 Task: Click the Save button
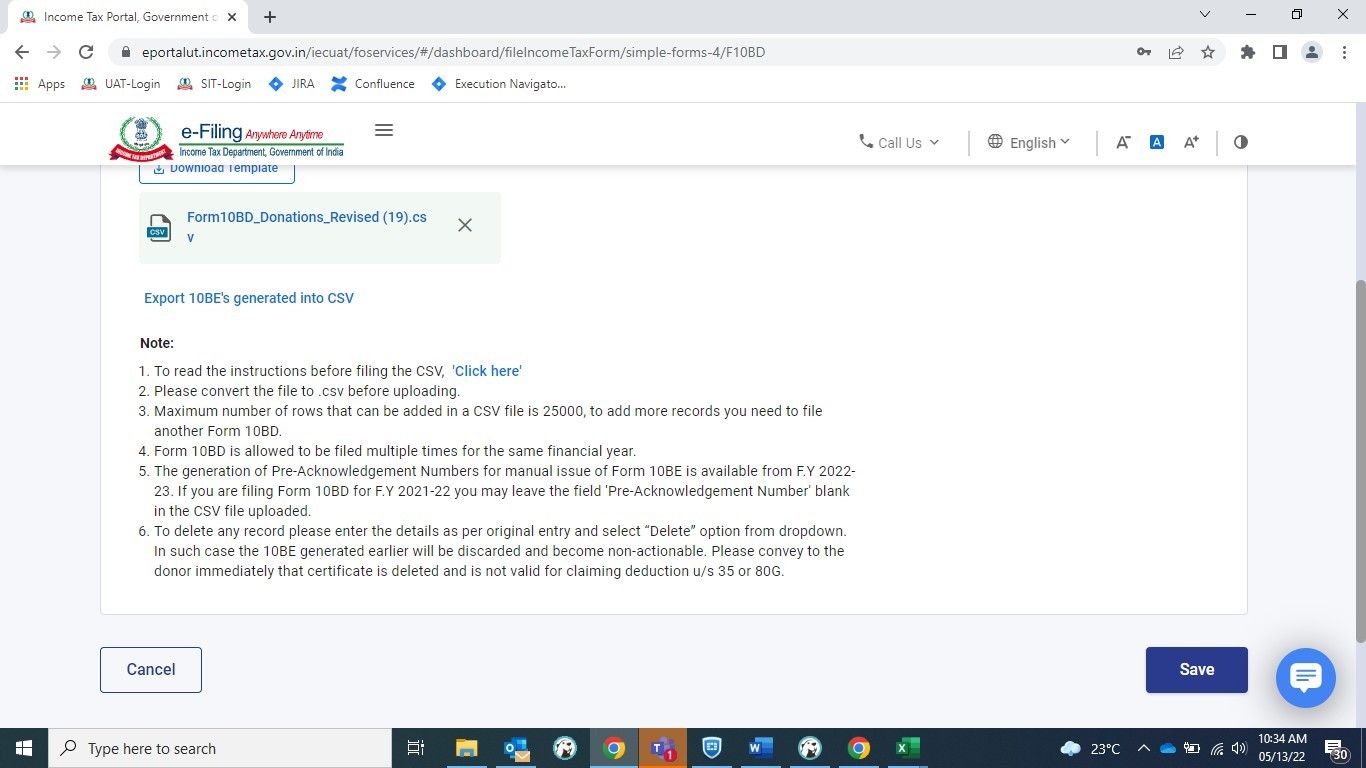1196,670
